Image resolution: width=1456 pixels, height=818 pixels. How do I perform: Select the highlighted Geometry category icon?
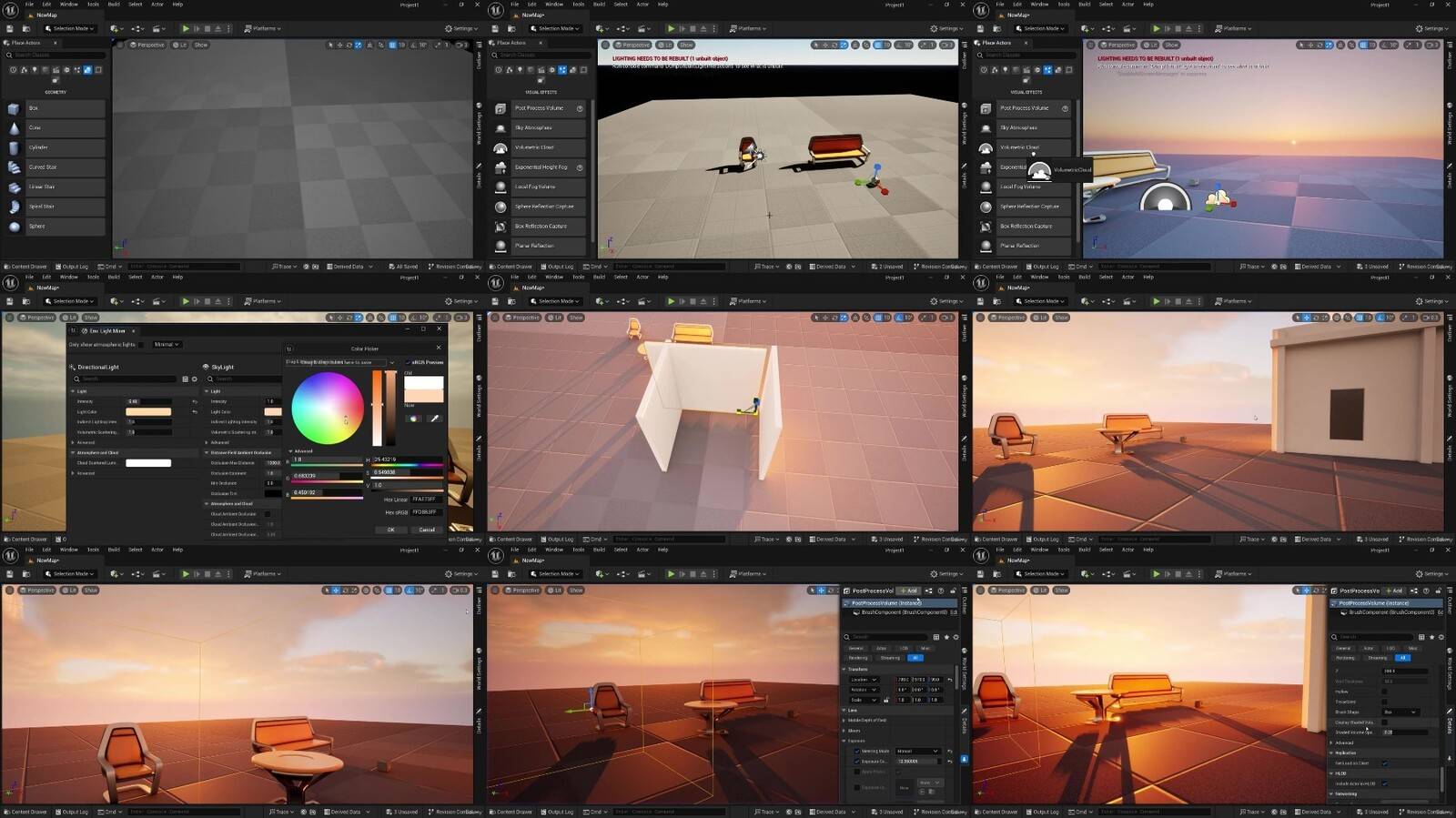87,69
